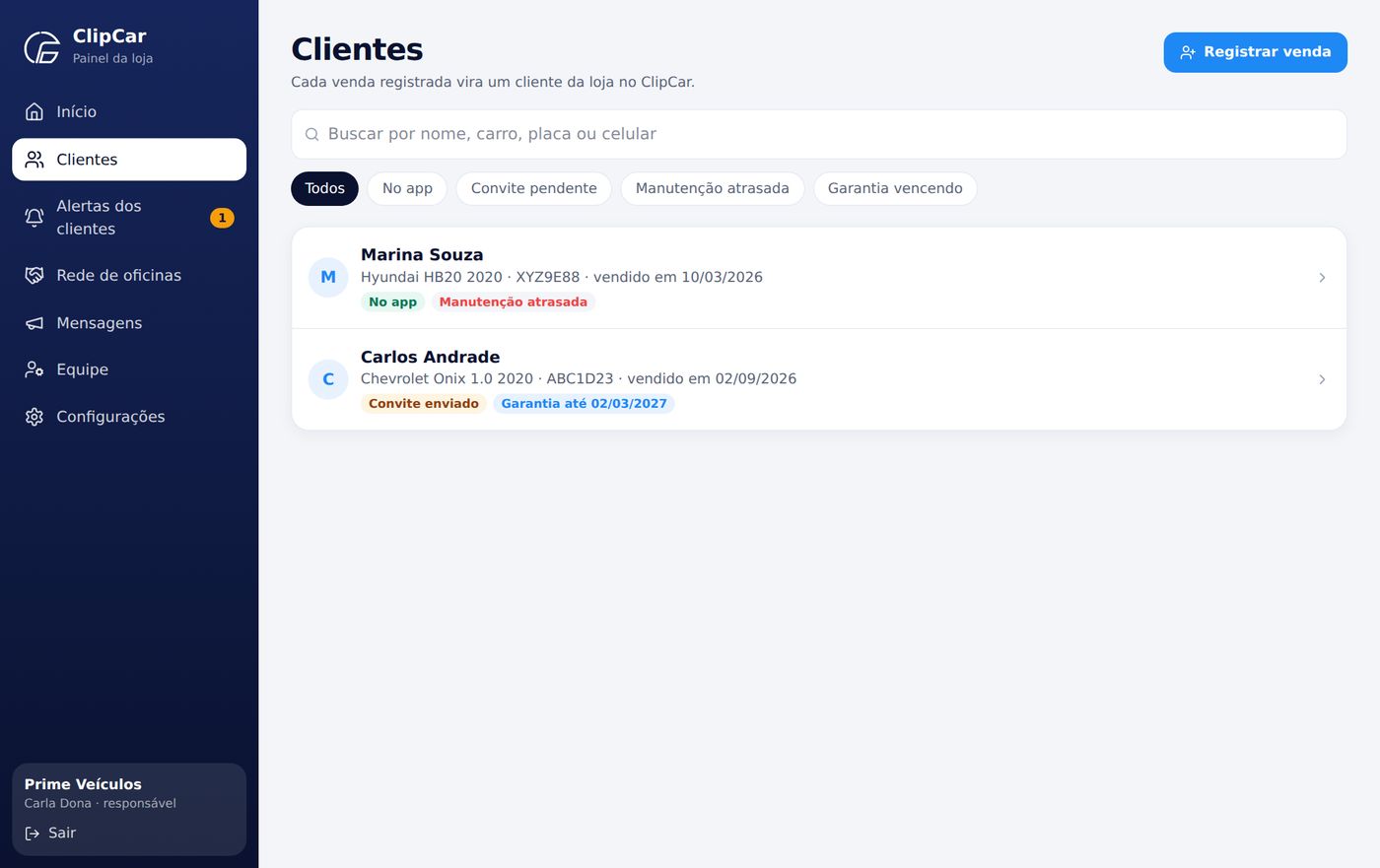The width and height of the screenshot is (1380, 868).
Task: Click Carlos Andrade's C avatar
Action: click(328, 379)
